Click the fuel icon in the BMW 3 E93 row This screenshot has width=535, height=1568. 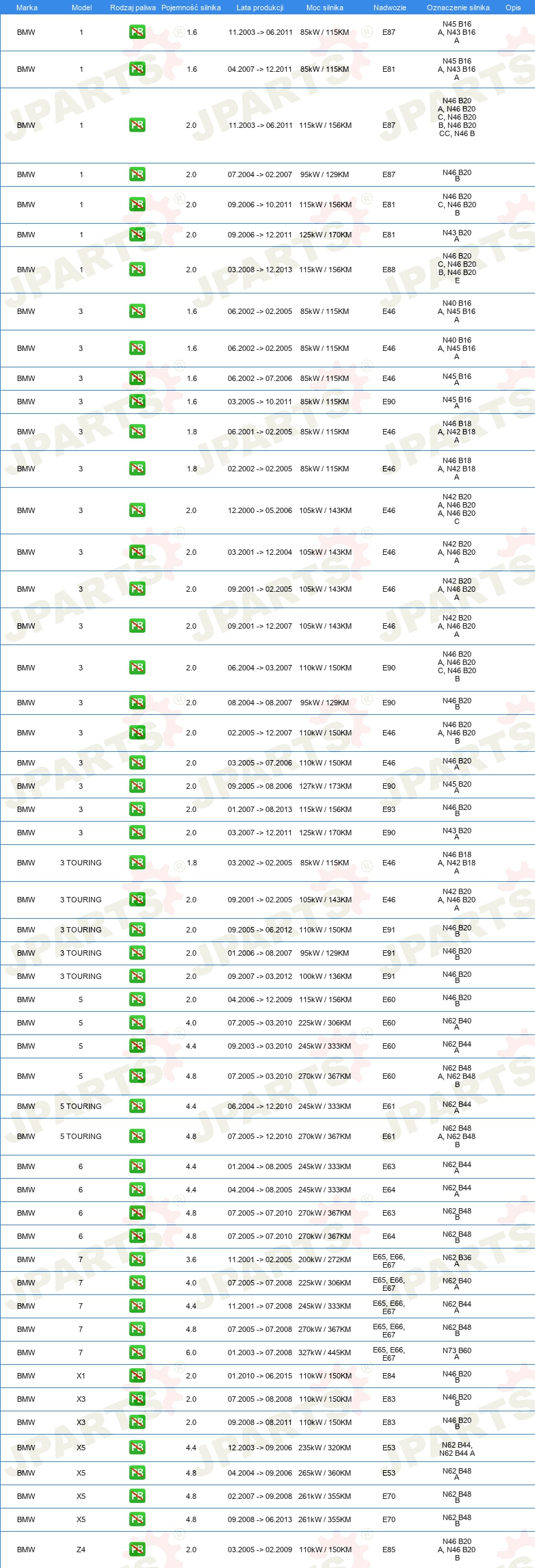click(x=137, y=809)
